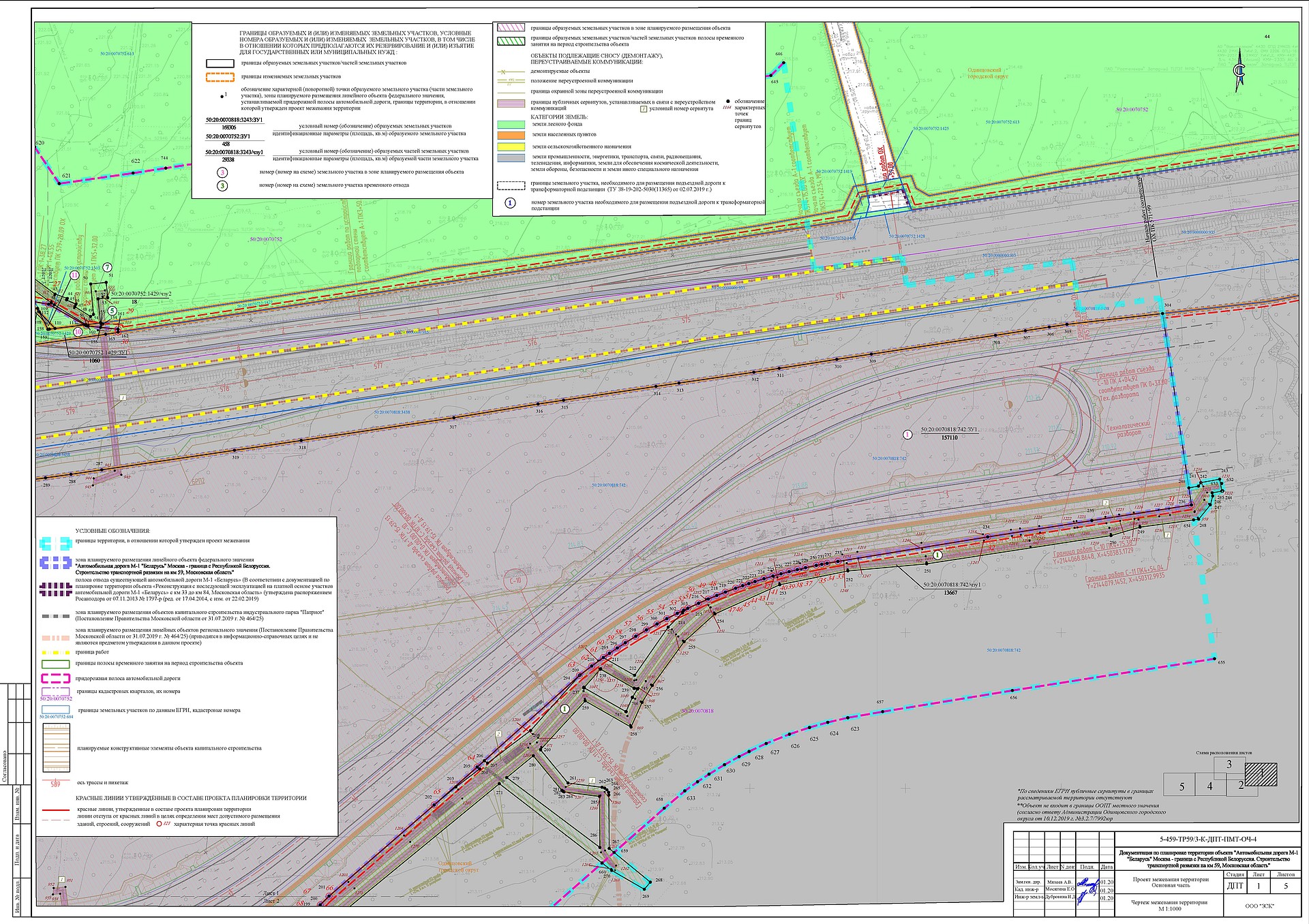Click the area value 157110 on map

[950, 438]
